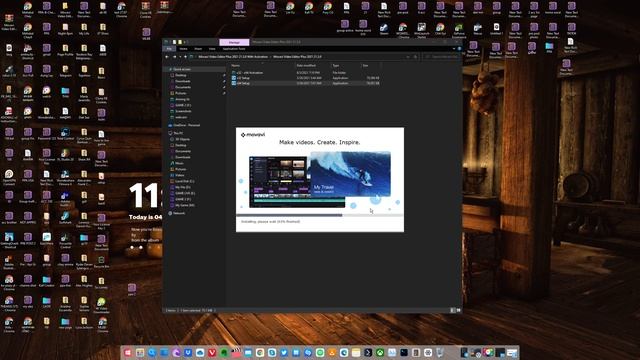Open recent locations dropdown arrow
This screenshot has width=640, height=360.
(180, 57)
